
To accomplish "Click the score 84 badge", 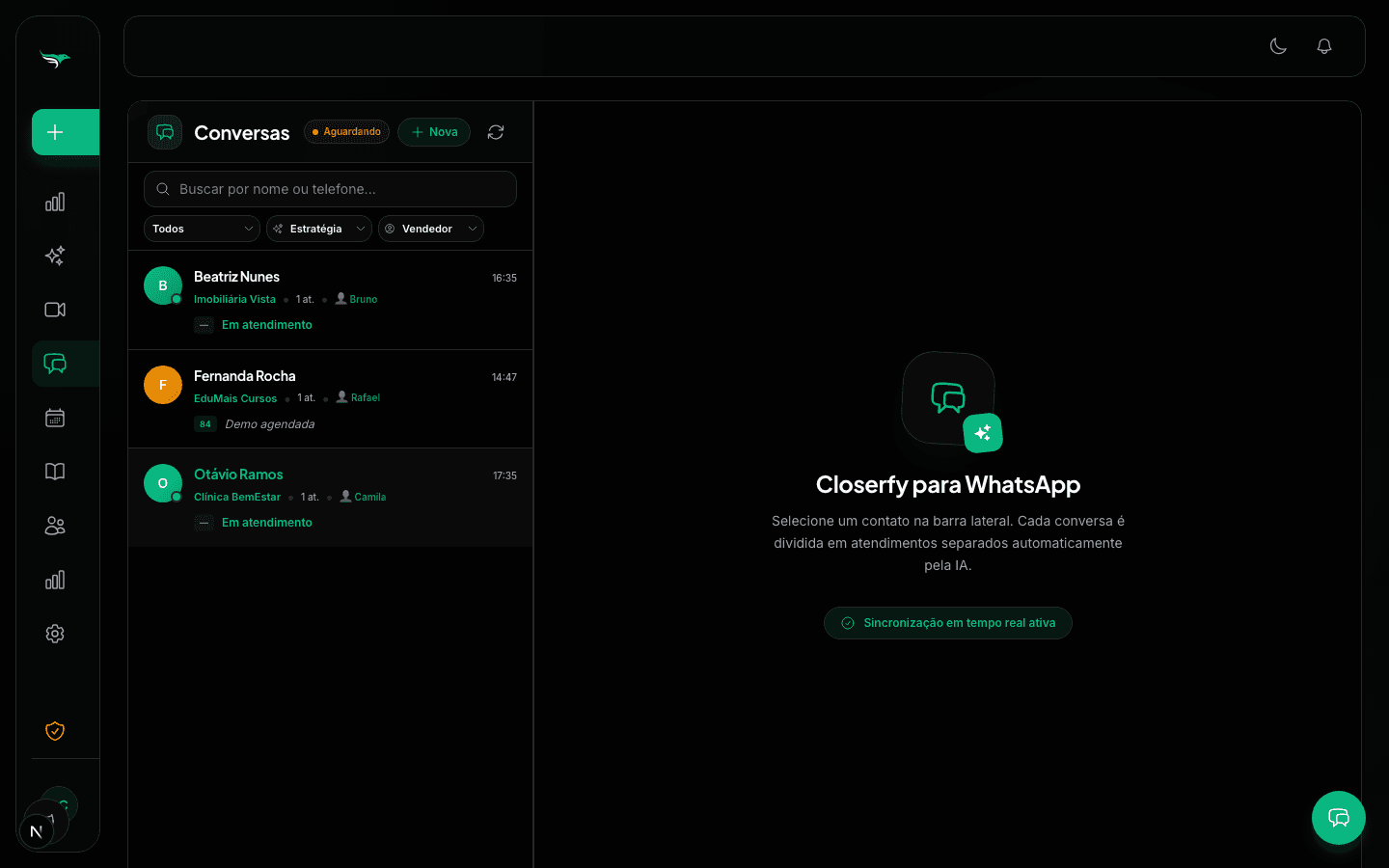I will 204,424.
